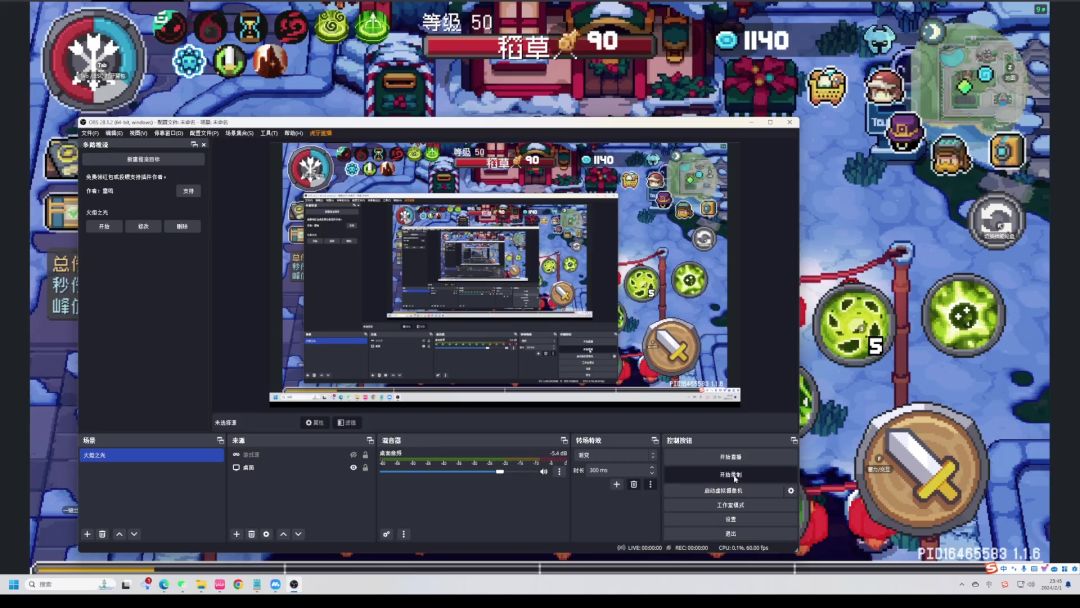Viewport: 1080px width, 608px height.
Task: Mute the desktop audio speaker icon
Action: 544,471
